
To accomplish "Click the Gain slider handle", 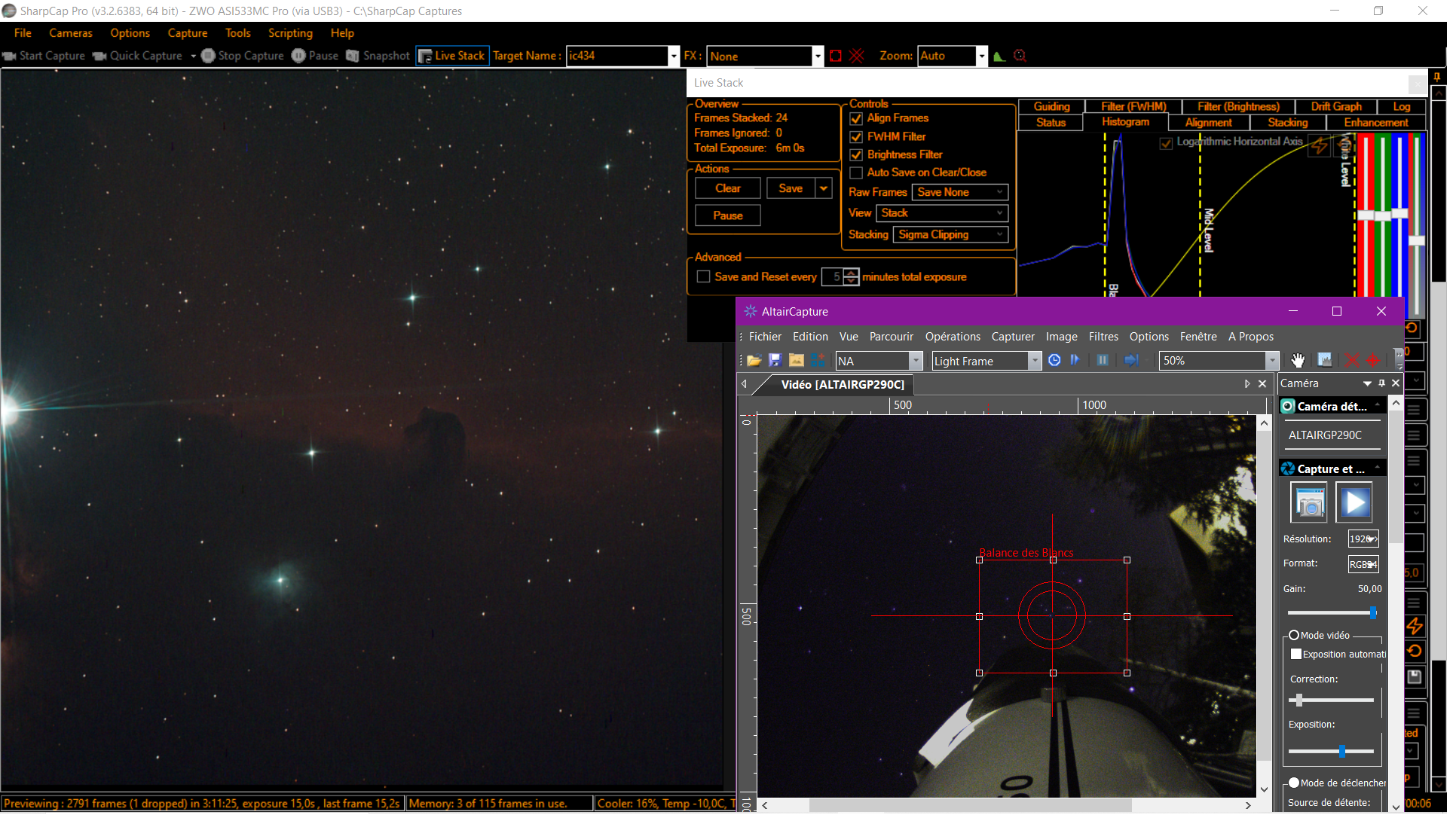I will 1373,613.
